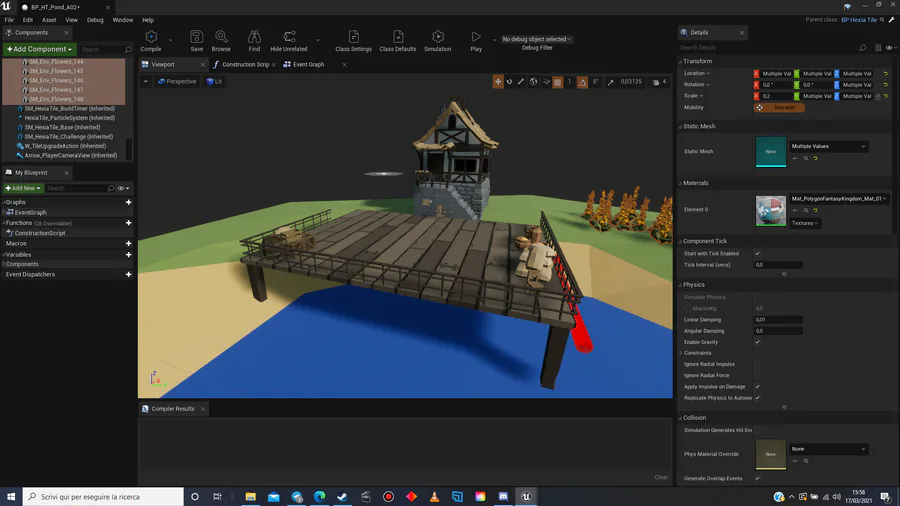Click the Play toolbar button

(476, 41)
